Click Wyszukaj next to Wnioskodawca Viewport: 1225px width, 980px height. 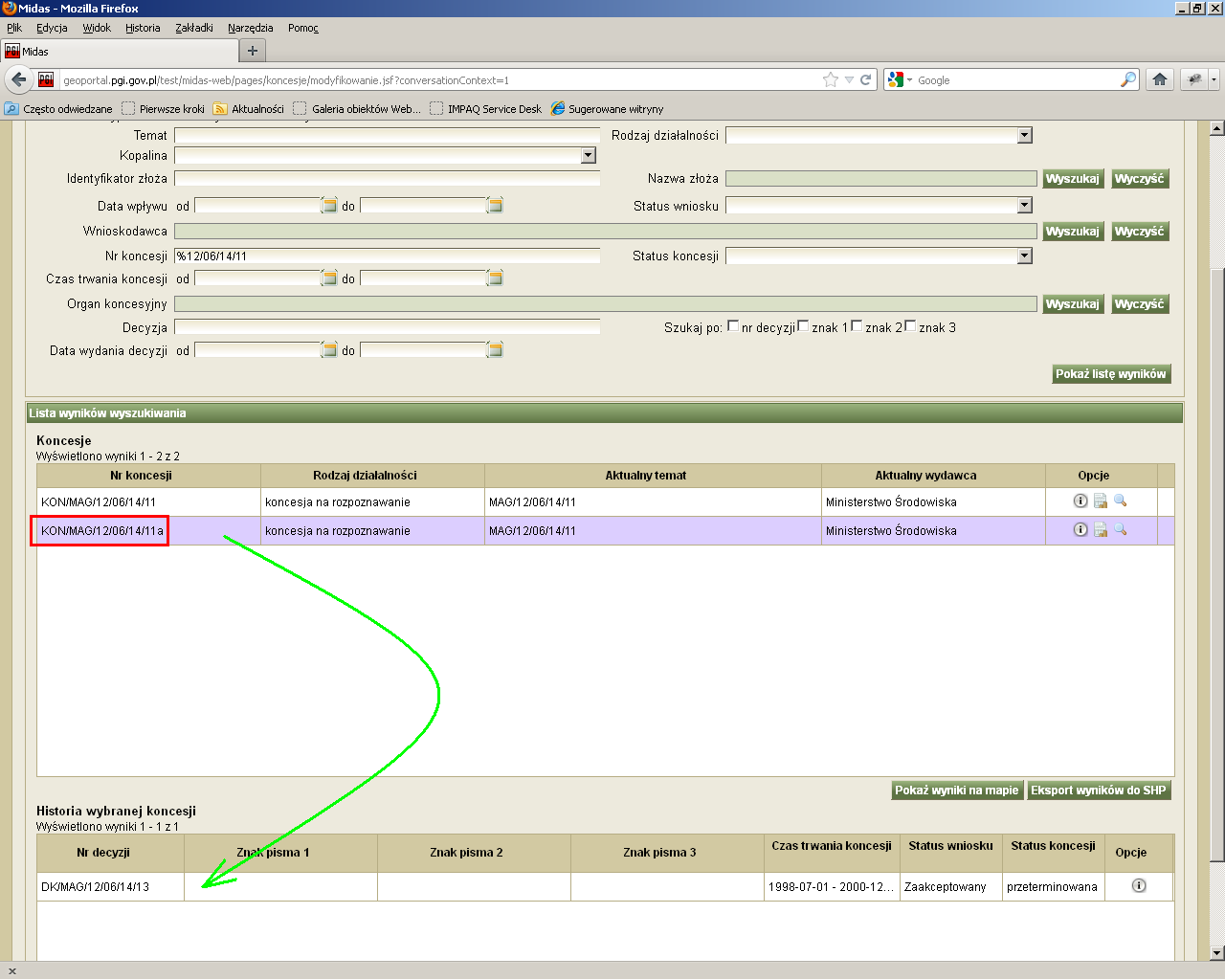tap(1072, 232)
